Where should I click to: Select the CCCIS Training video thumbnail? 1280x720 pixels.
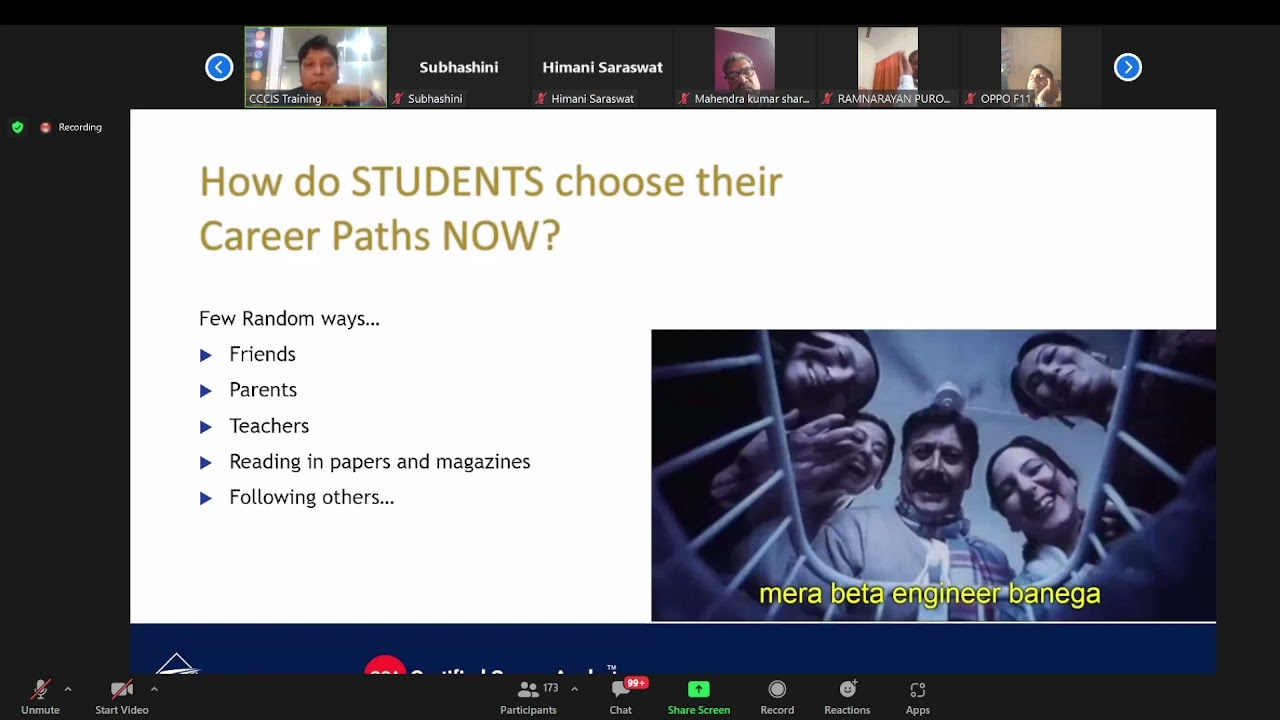click(x=316, y=67)
